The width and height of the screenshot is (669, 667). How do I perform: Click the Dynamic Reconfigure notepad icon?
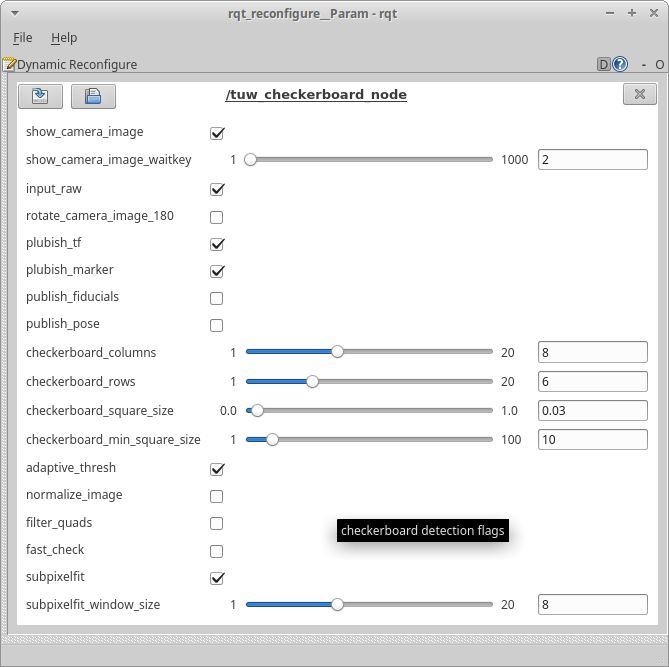coord(9,65)
